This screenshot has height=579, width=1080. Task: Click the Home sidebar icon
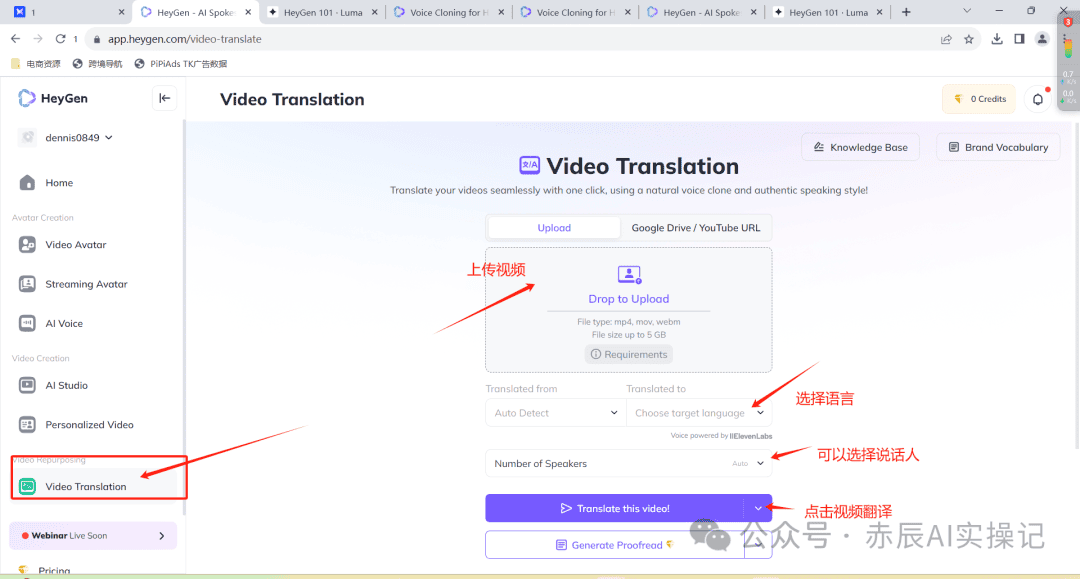(x=27, y=183)
